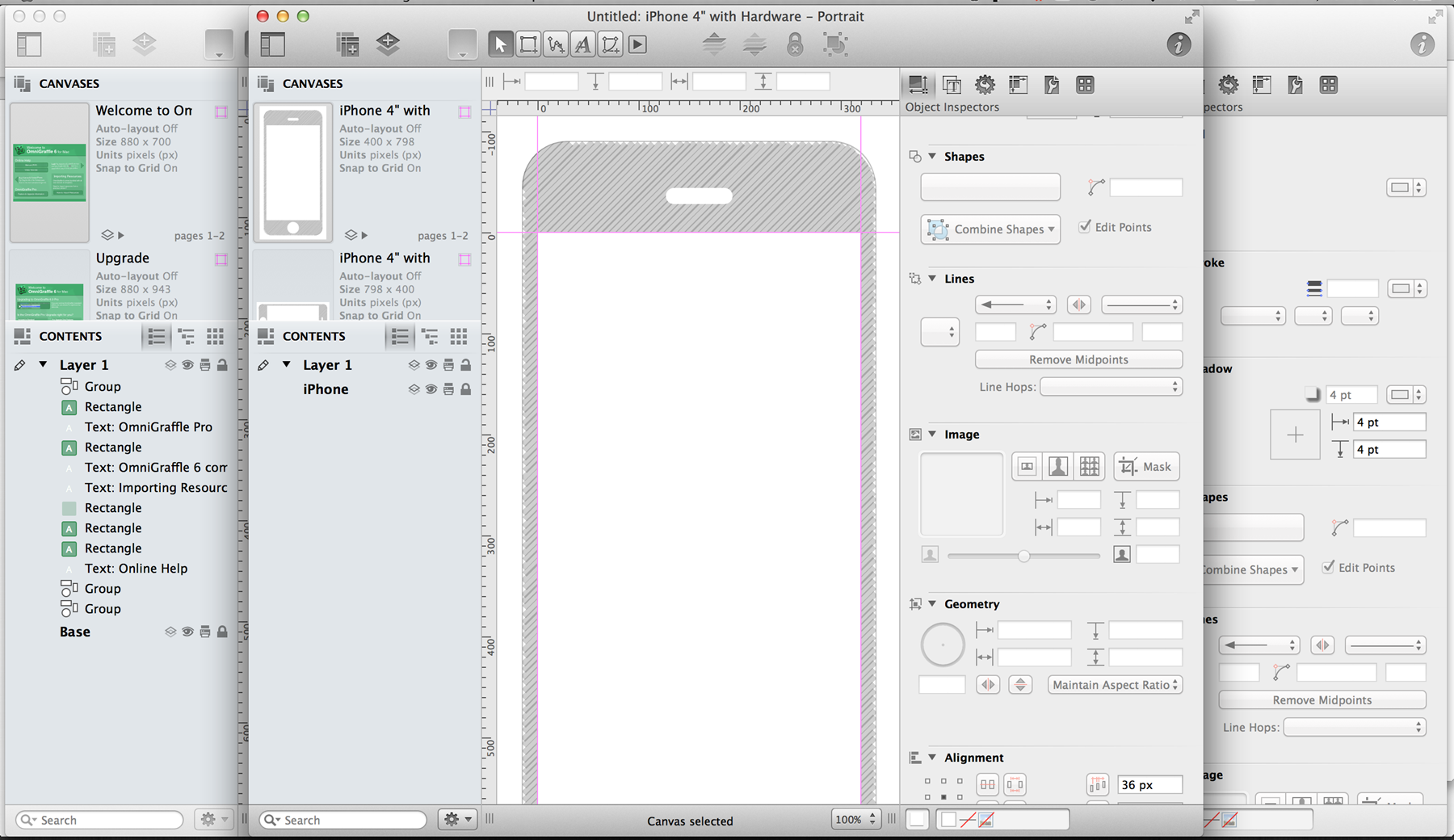Click Bring to Front toolbar icon
Screen dimensions: 1454x840
coord(714,44)
